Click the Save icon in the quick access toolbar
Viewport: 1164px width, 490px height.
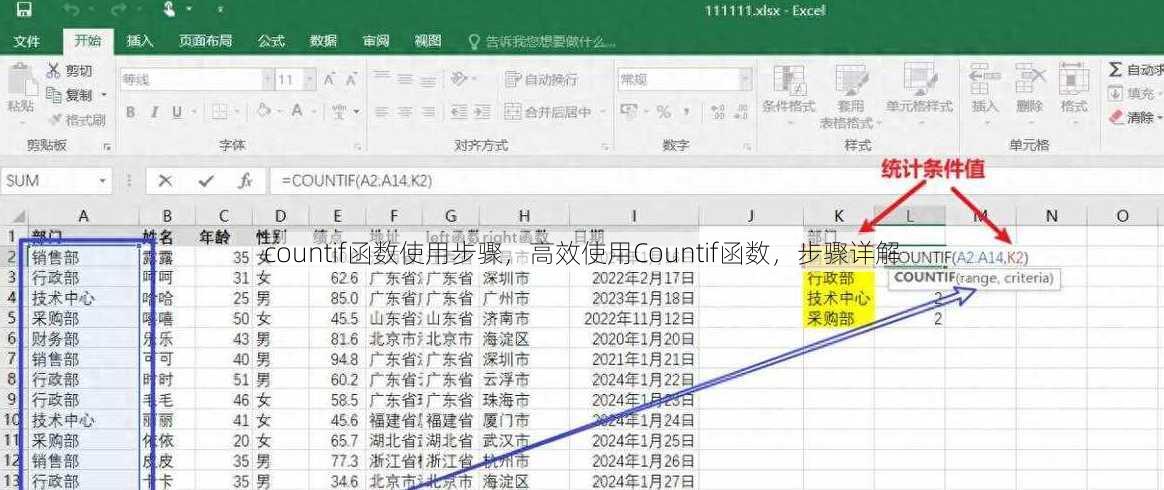tap(24, 10)
